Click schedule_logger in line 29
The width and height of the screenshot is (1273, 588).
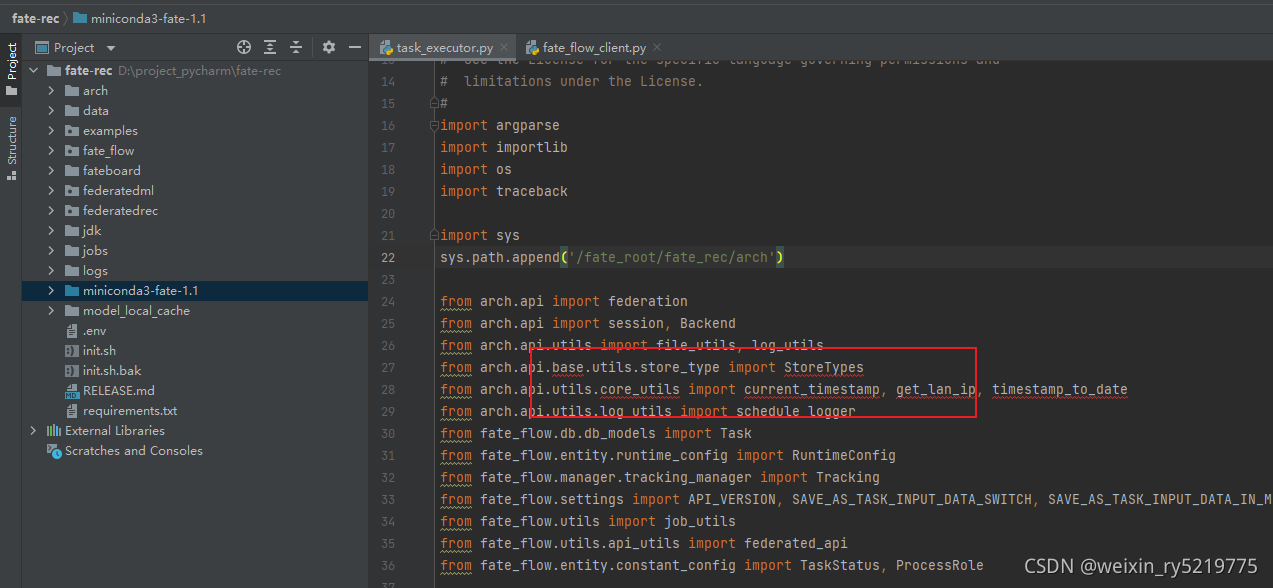[x=796, y=412]
